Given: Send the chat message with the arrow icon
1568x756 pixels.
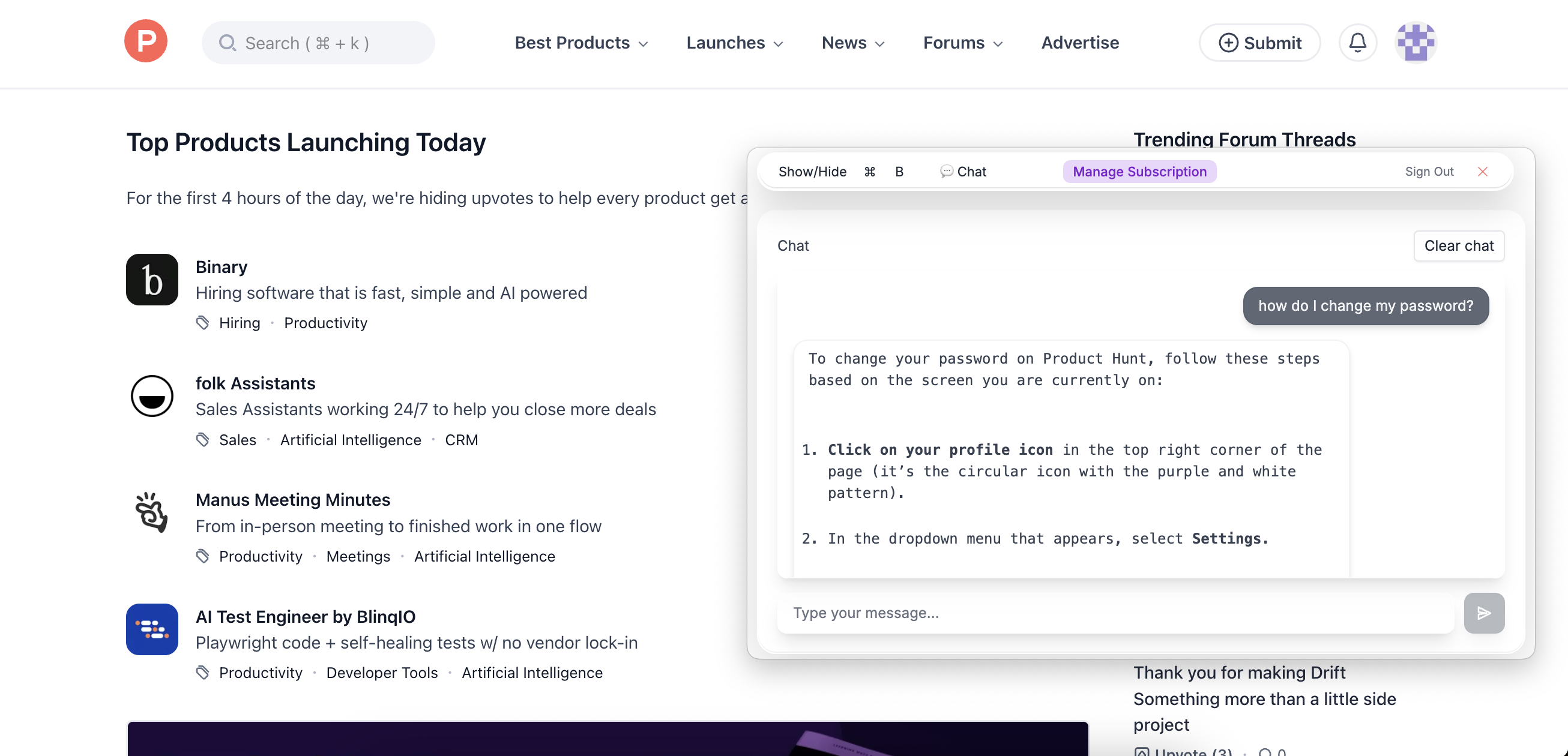Looking at the screenshot, I should [x=1484, y=613].
